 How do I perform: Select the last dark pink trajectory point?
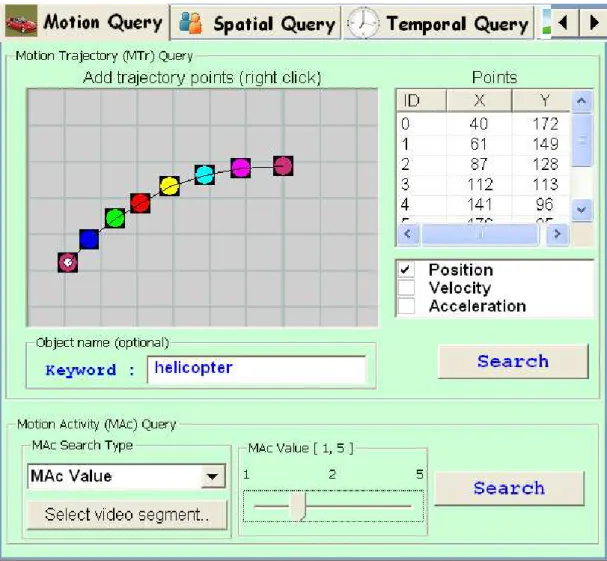click(283, 166)
